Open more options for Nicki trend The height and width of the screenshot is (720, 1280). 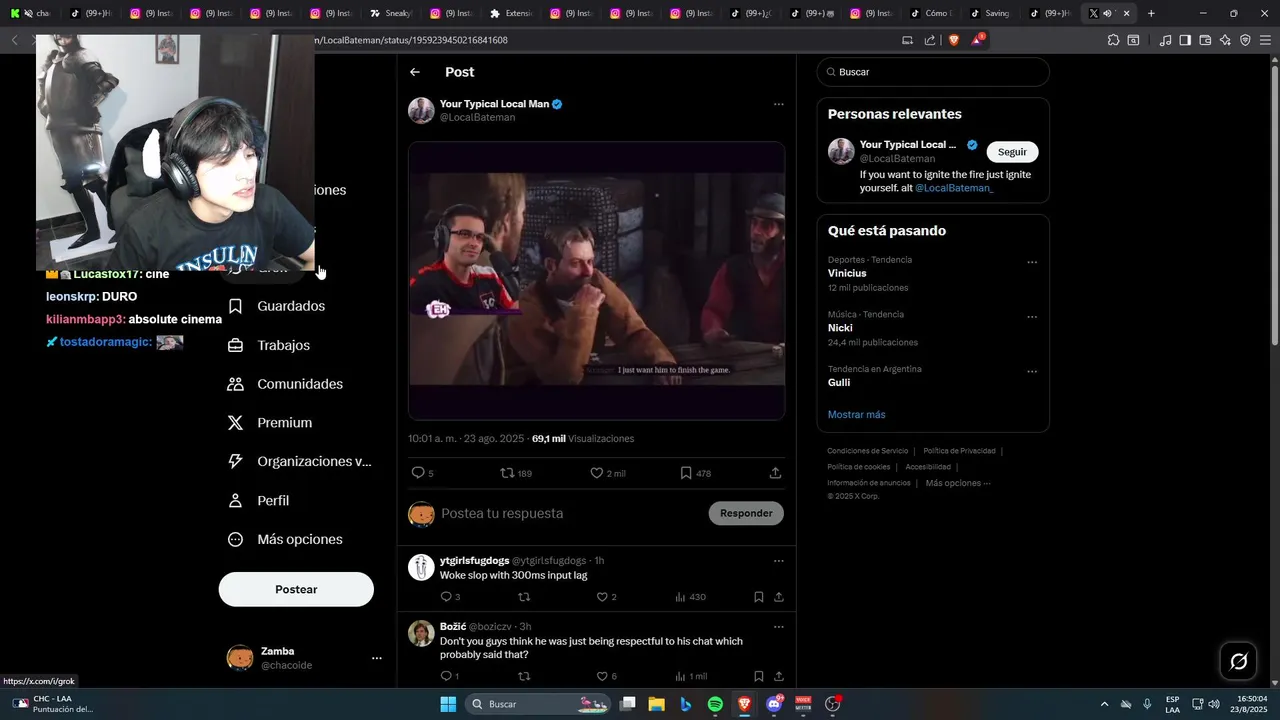point(1032,317)
